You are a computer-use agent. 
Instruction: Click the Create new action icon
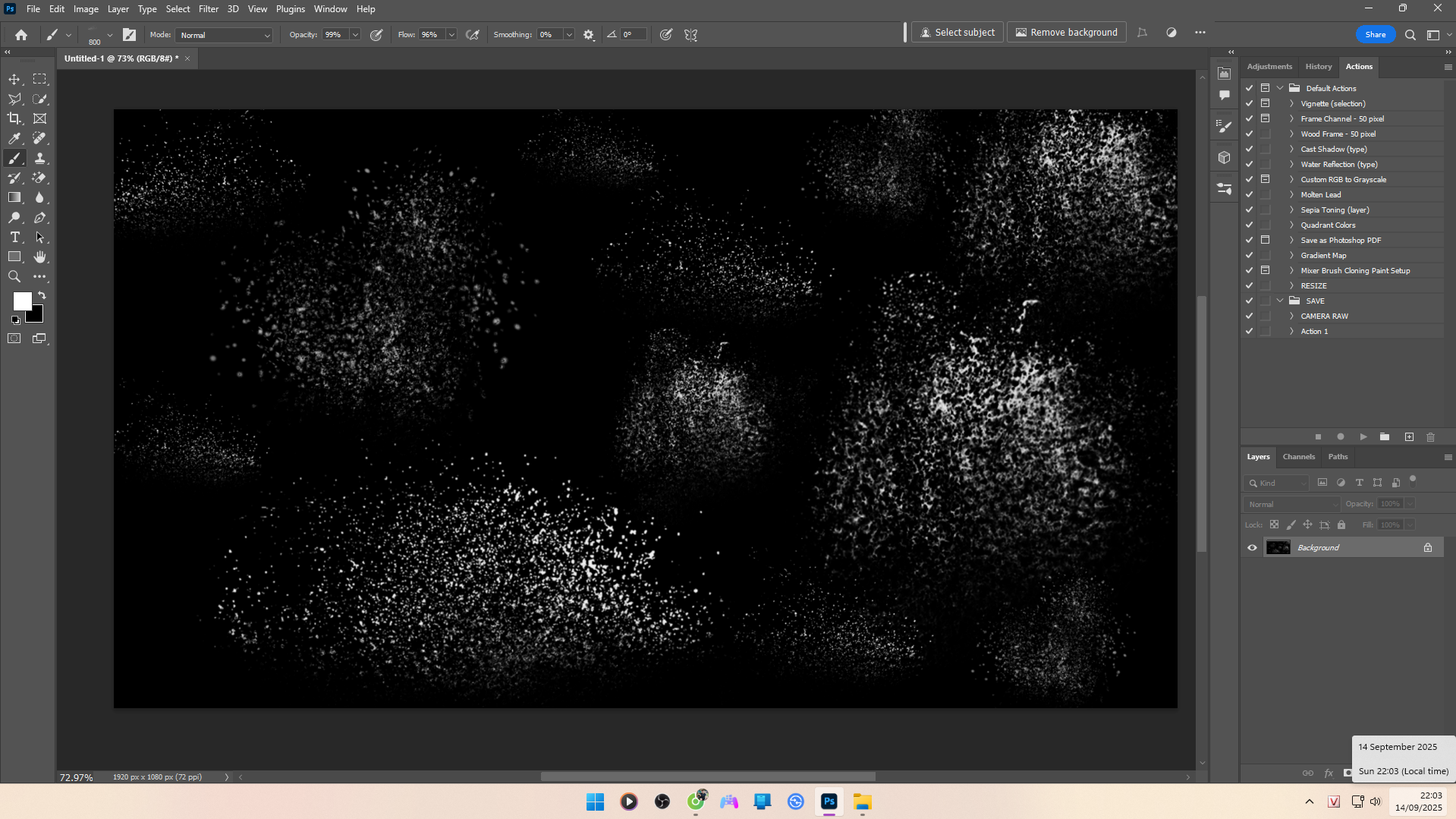coord(1409,437)
